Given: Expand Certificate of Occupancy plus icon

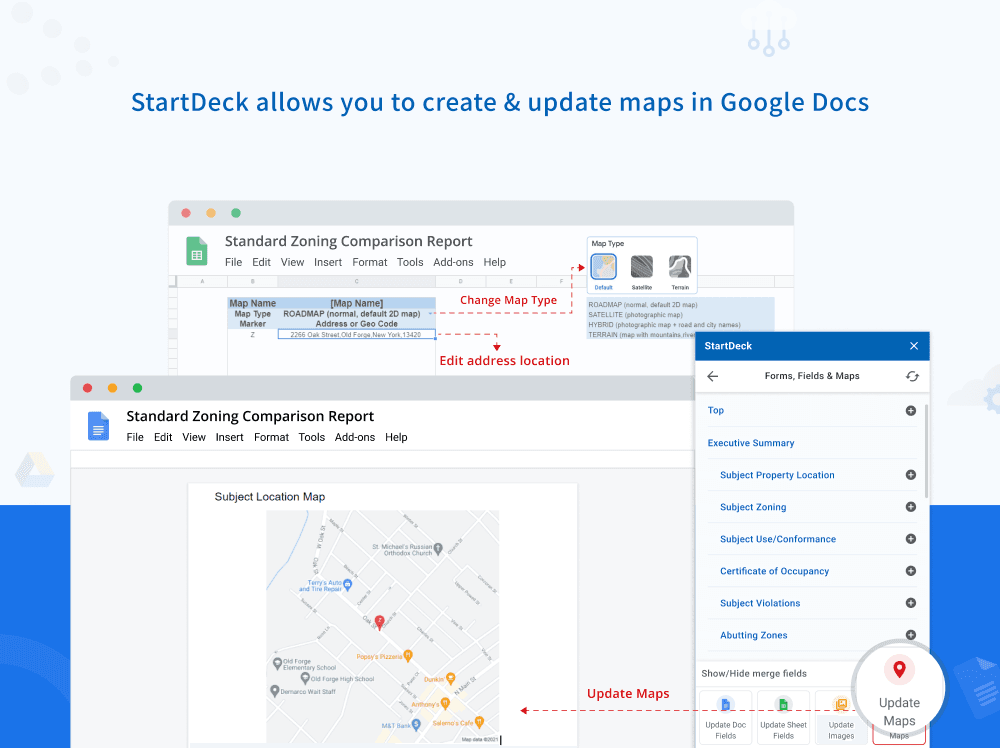Looking at the screenshot, I should 911,571.
